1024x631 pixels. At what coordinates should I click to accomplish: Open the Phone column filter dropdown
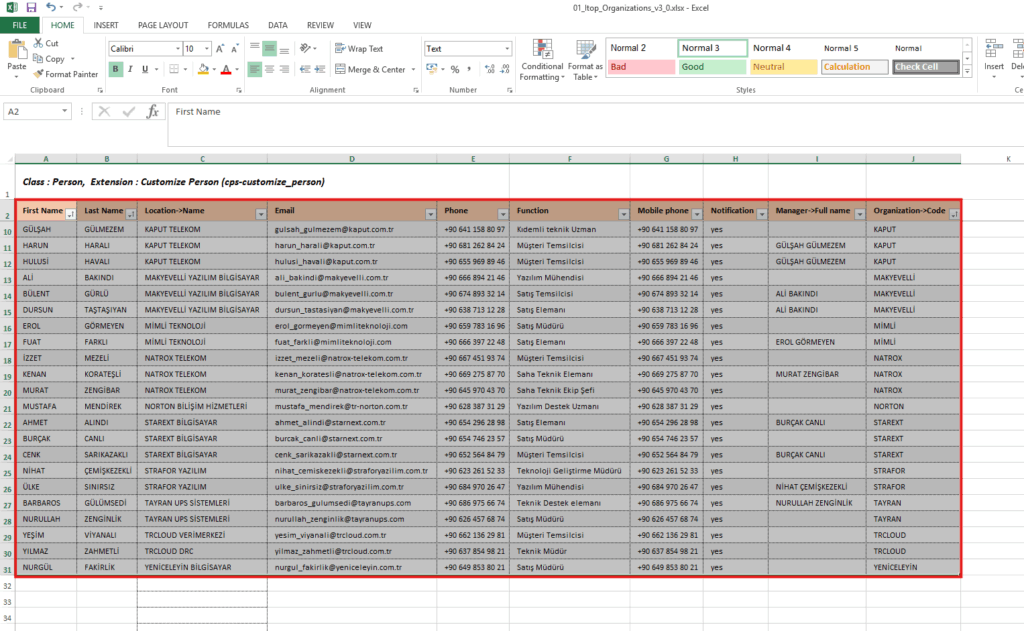coord(503,214)
